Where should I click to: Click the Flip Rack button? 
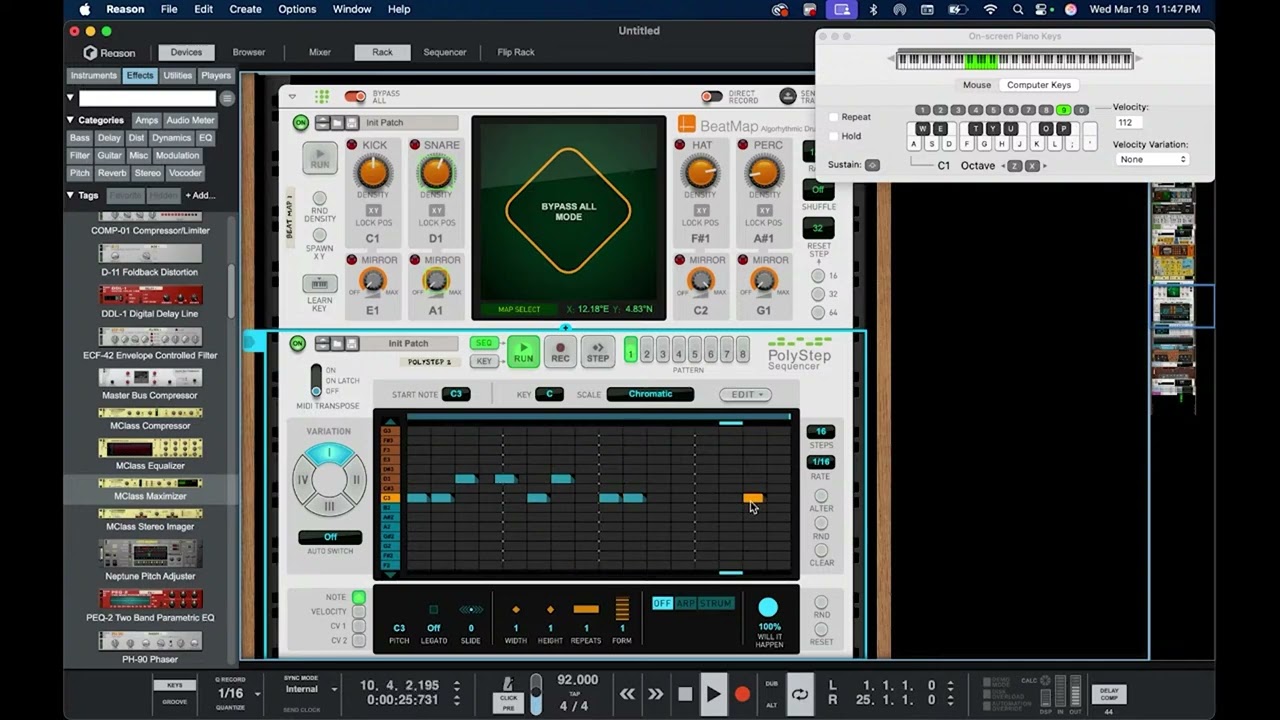tap(516, 52)
